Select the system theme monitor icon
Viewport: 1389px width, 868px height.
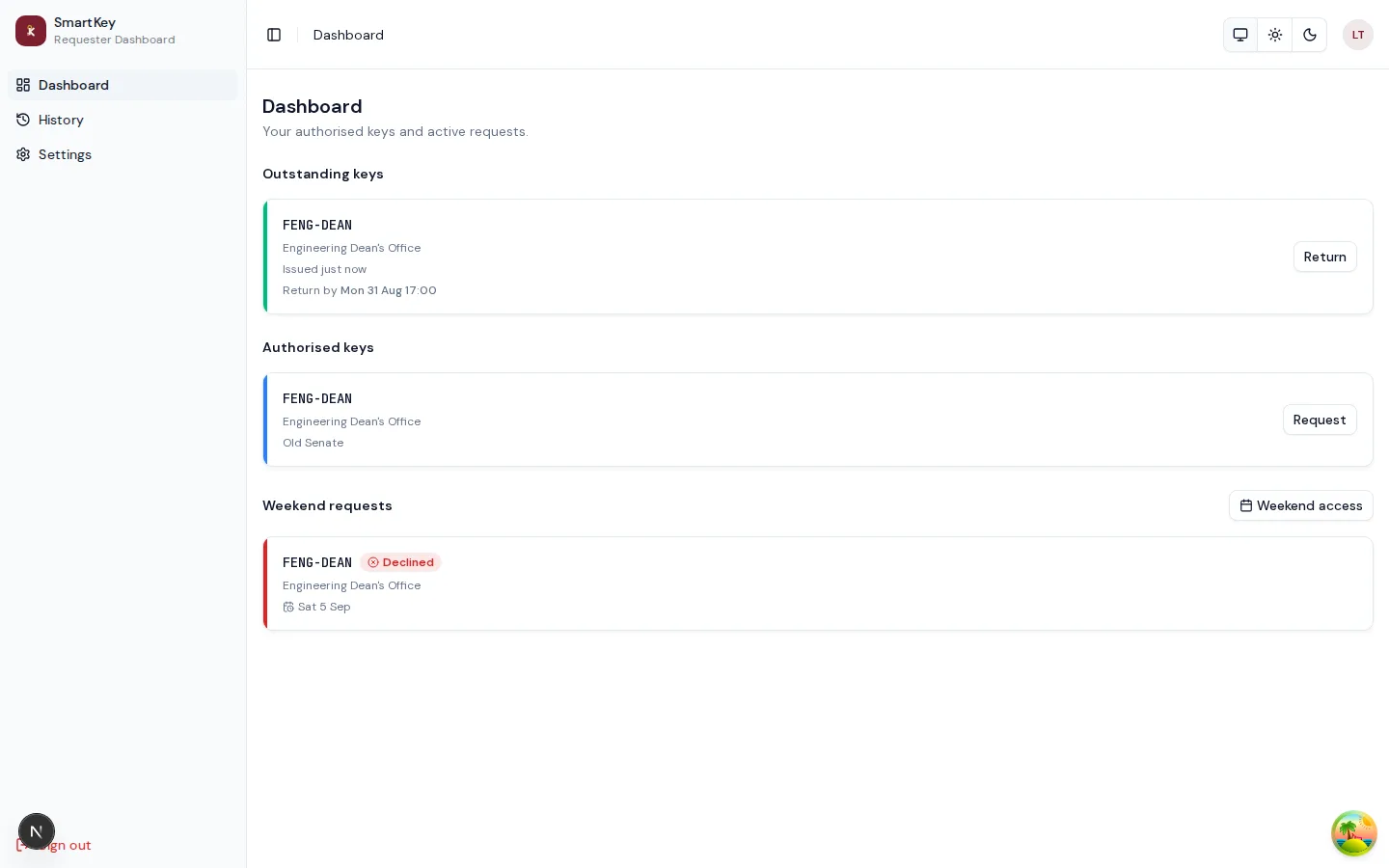(x=1240, y=35)
